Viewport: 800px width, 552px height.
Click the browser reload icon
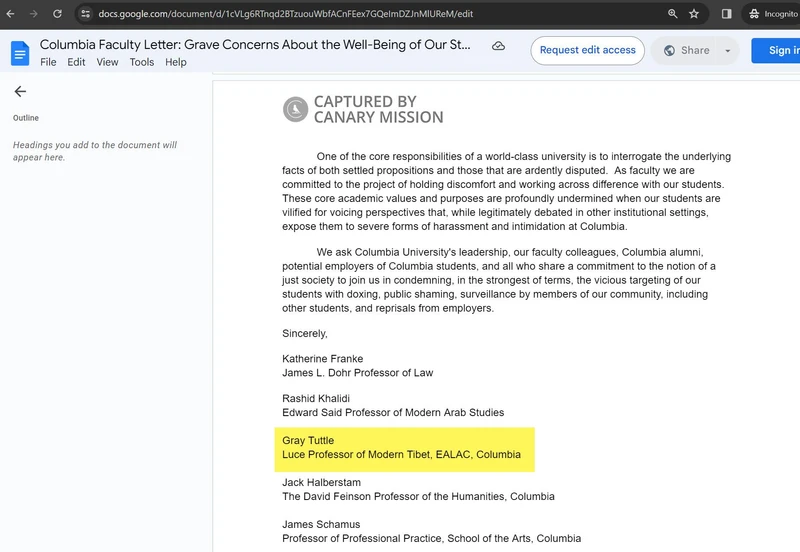(x=57, y=14)
